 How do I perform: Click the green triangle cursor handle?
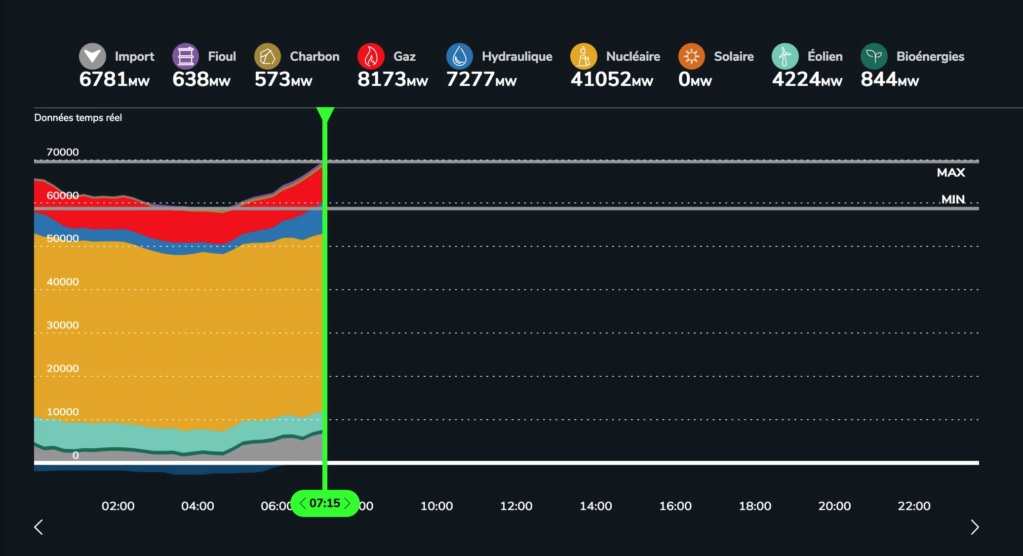coord(325,115)
